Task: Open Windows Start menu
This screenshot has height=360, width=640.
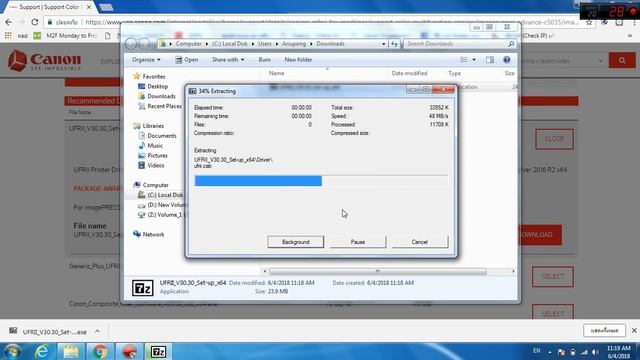Action: coord(12,351)
